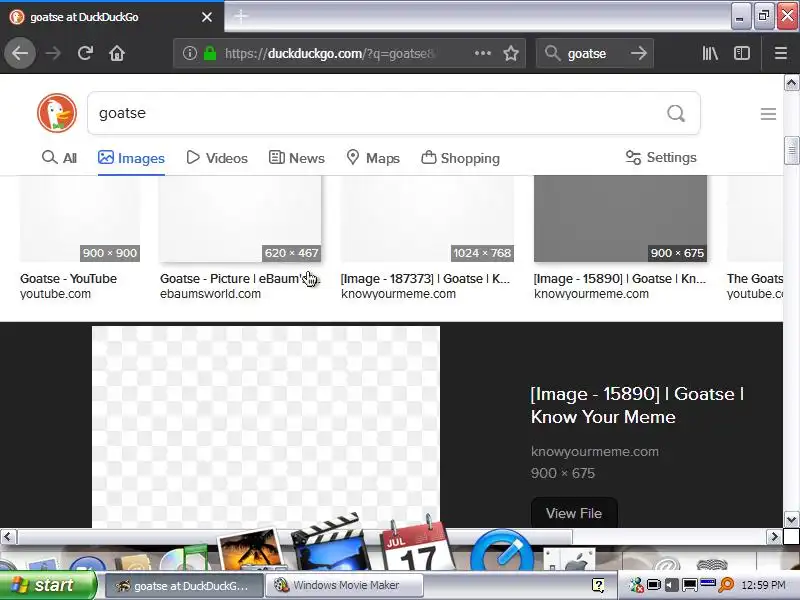Viewport: 800px width, 600px height.
Task: Switch to the Videos tab
Action: click(x=217, y=158)
